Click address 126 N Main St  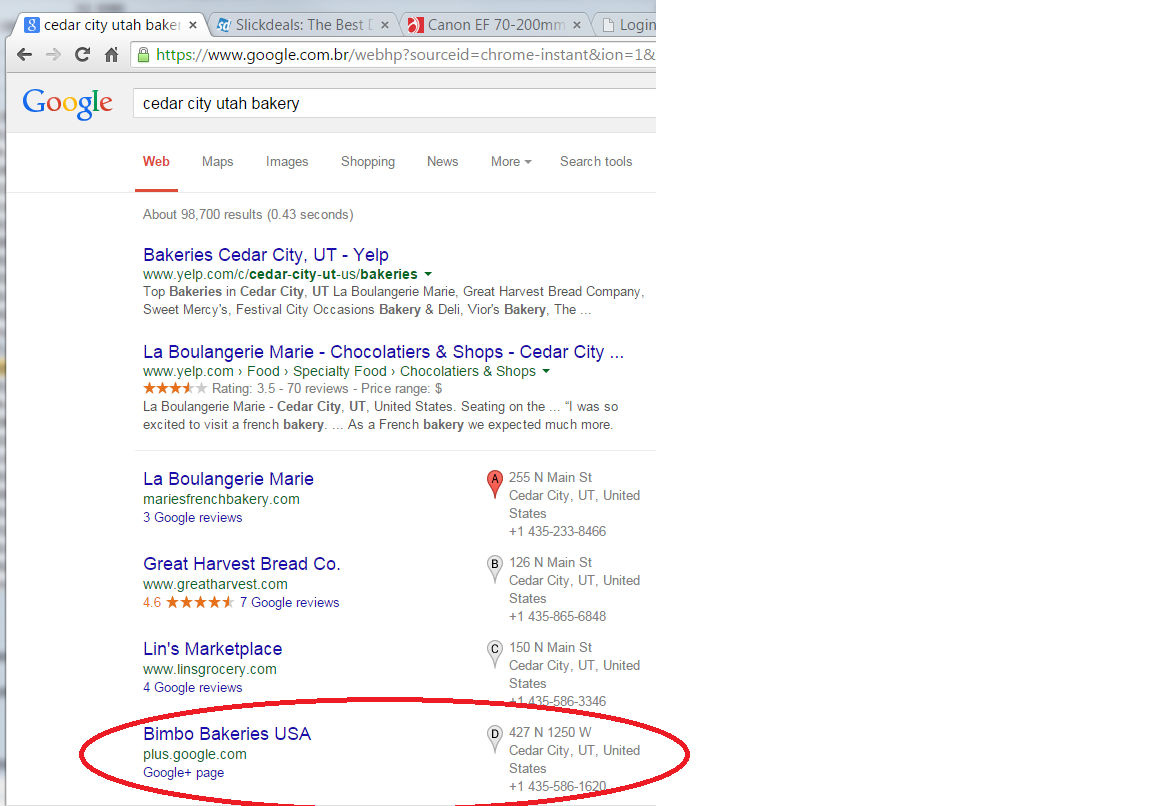550,563
